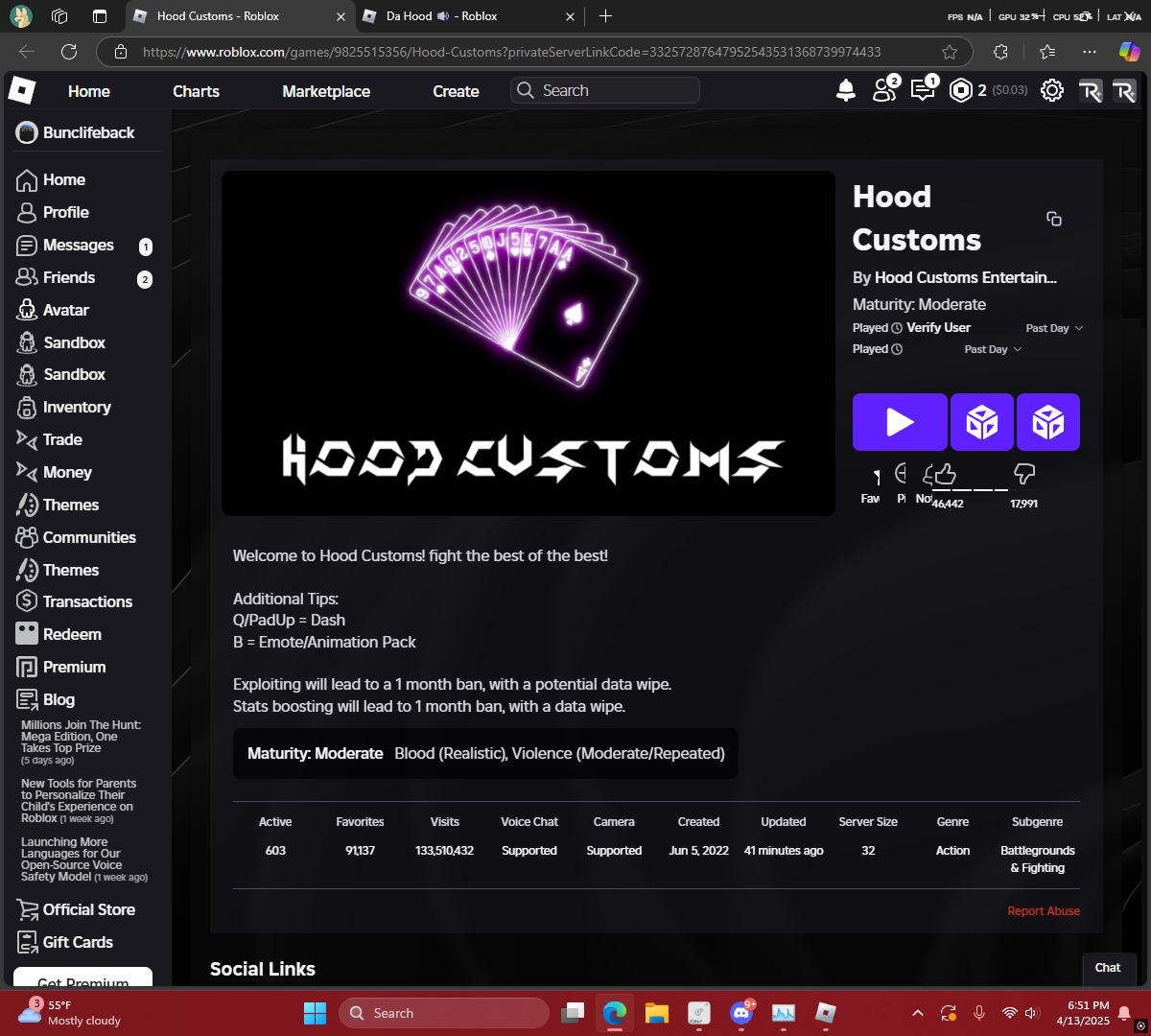Click the Robux balance icon
This screenshot has width=1151, height=1036.
[x=961, y=90]
